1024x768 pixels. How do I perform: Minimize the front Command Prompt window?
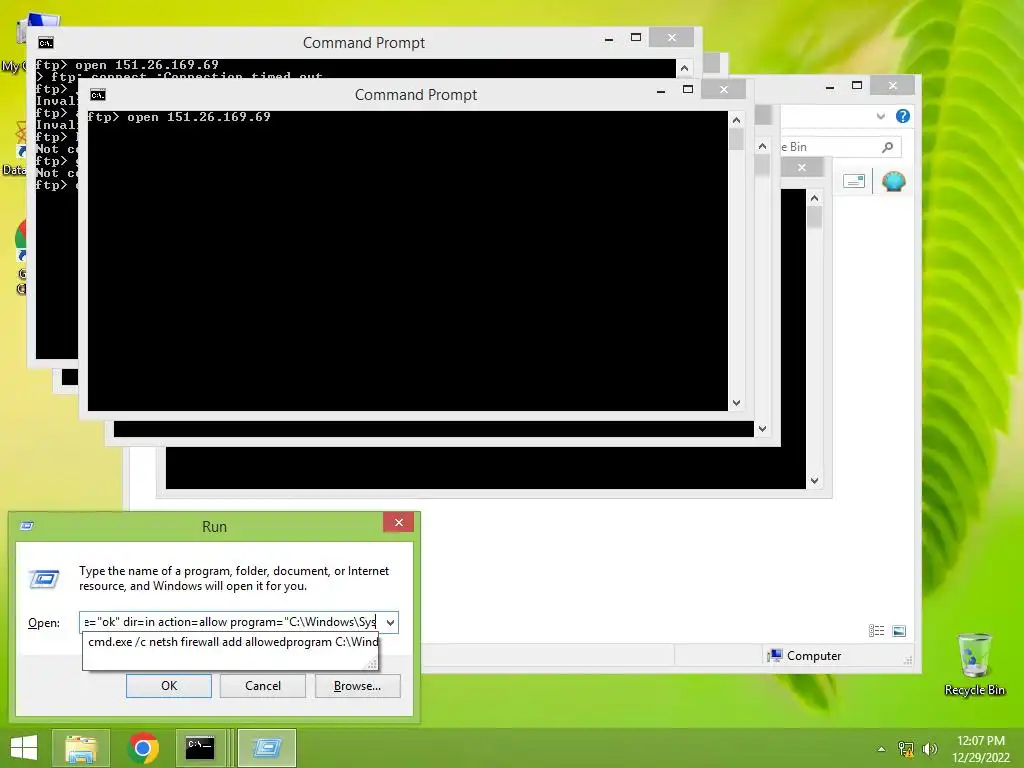661,91
